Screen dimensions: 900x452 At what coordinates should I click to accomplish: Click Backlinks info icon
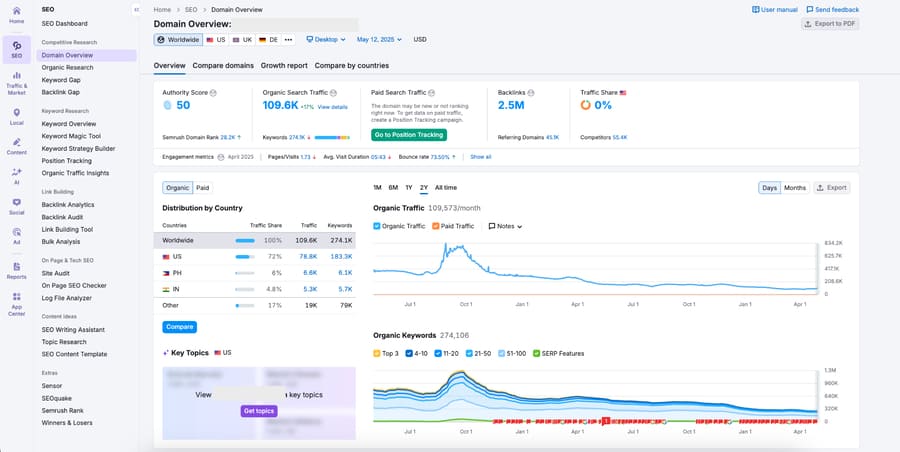tap(531, 92)
